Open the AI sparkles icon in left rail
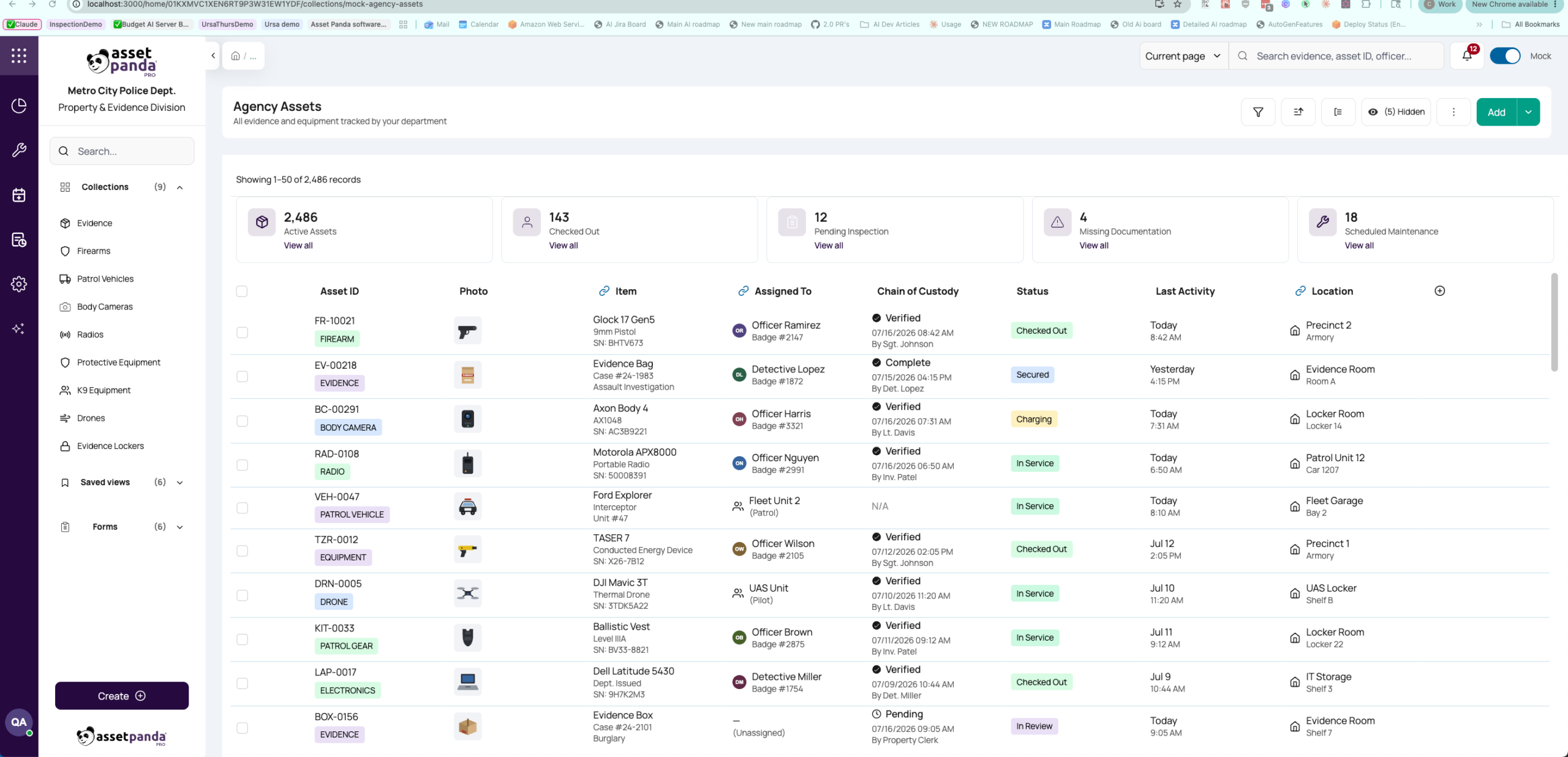The image size is (1568, 757). click(19, 329)
